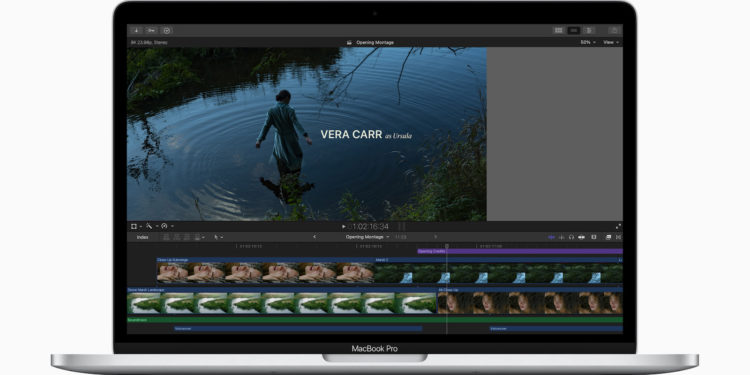The image size is (750, 375).
Task: Toggle solo with headphones icon
Action: tap(571, 237)
